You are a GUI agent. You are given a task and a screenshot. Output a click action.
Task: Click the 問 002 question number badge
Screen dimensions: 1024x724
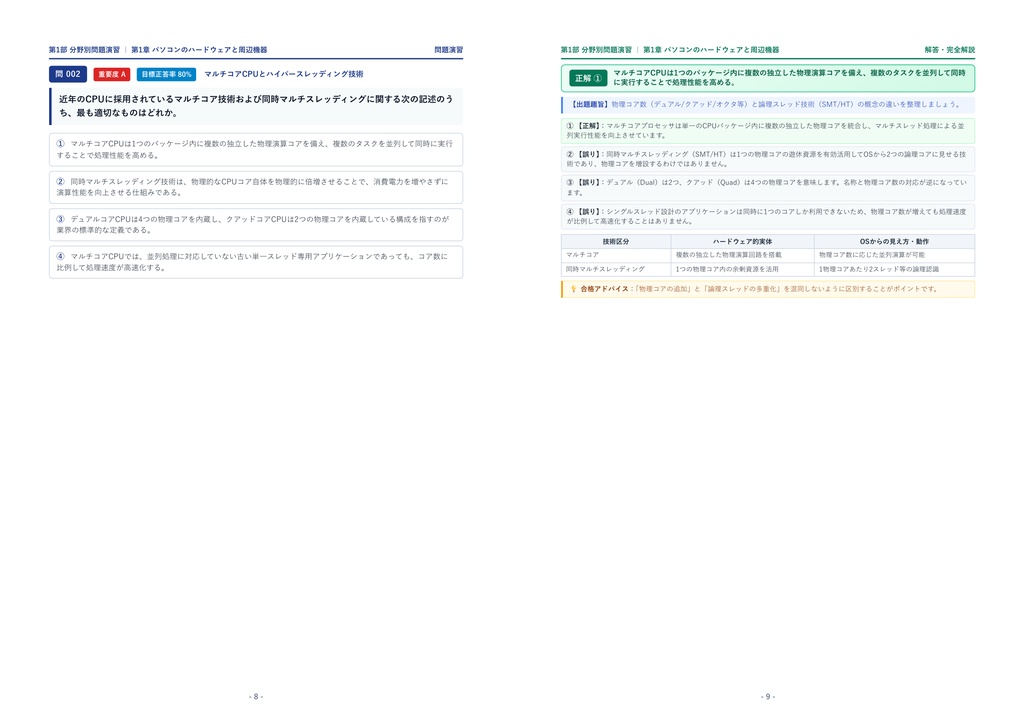click(68, 74)
